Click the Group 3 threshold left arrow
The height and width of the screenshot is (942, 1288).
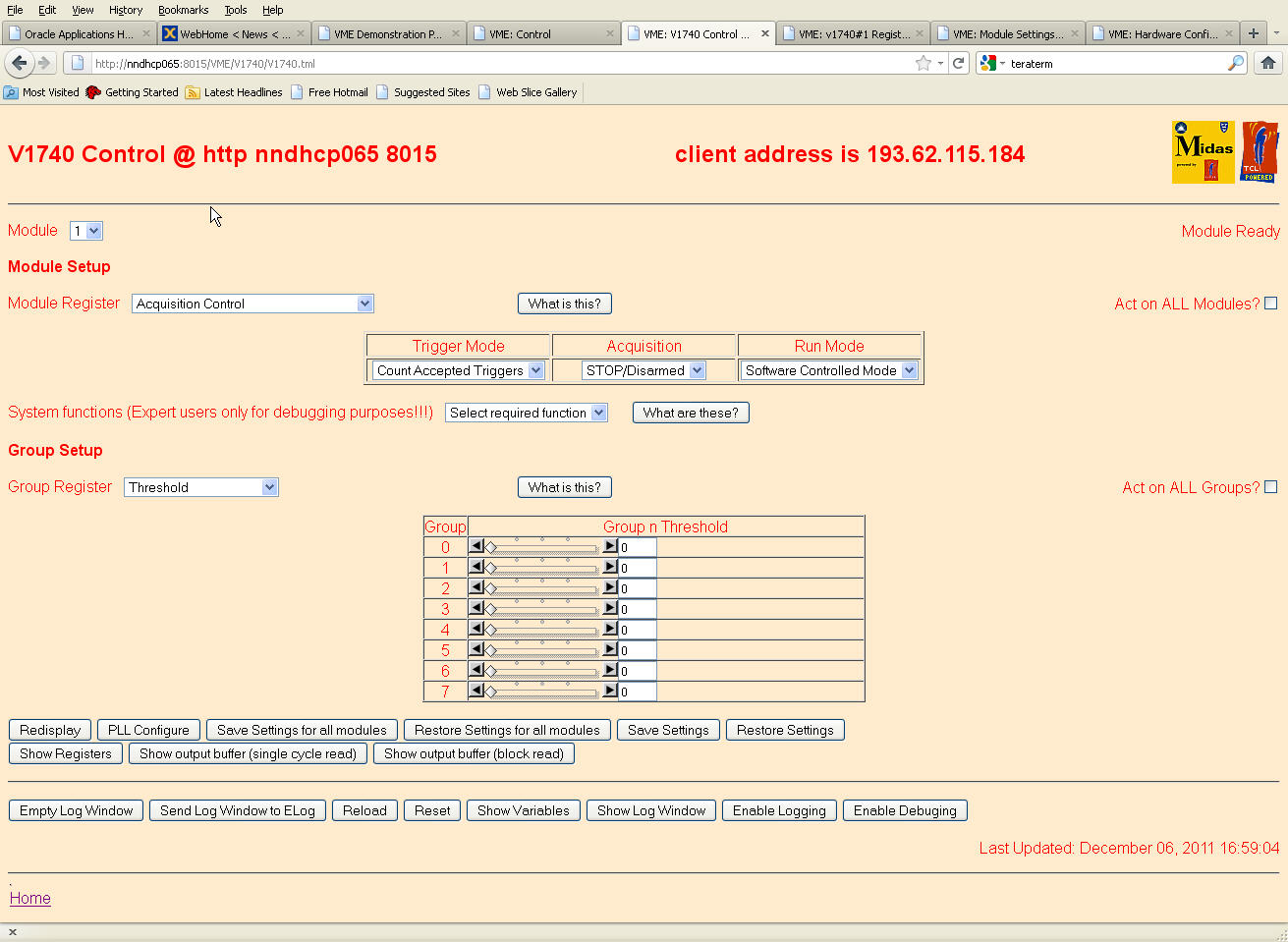[476, 608]
